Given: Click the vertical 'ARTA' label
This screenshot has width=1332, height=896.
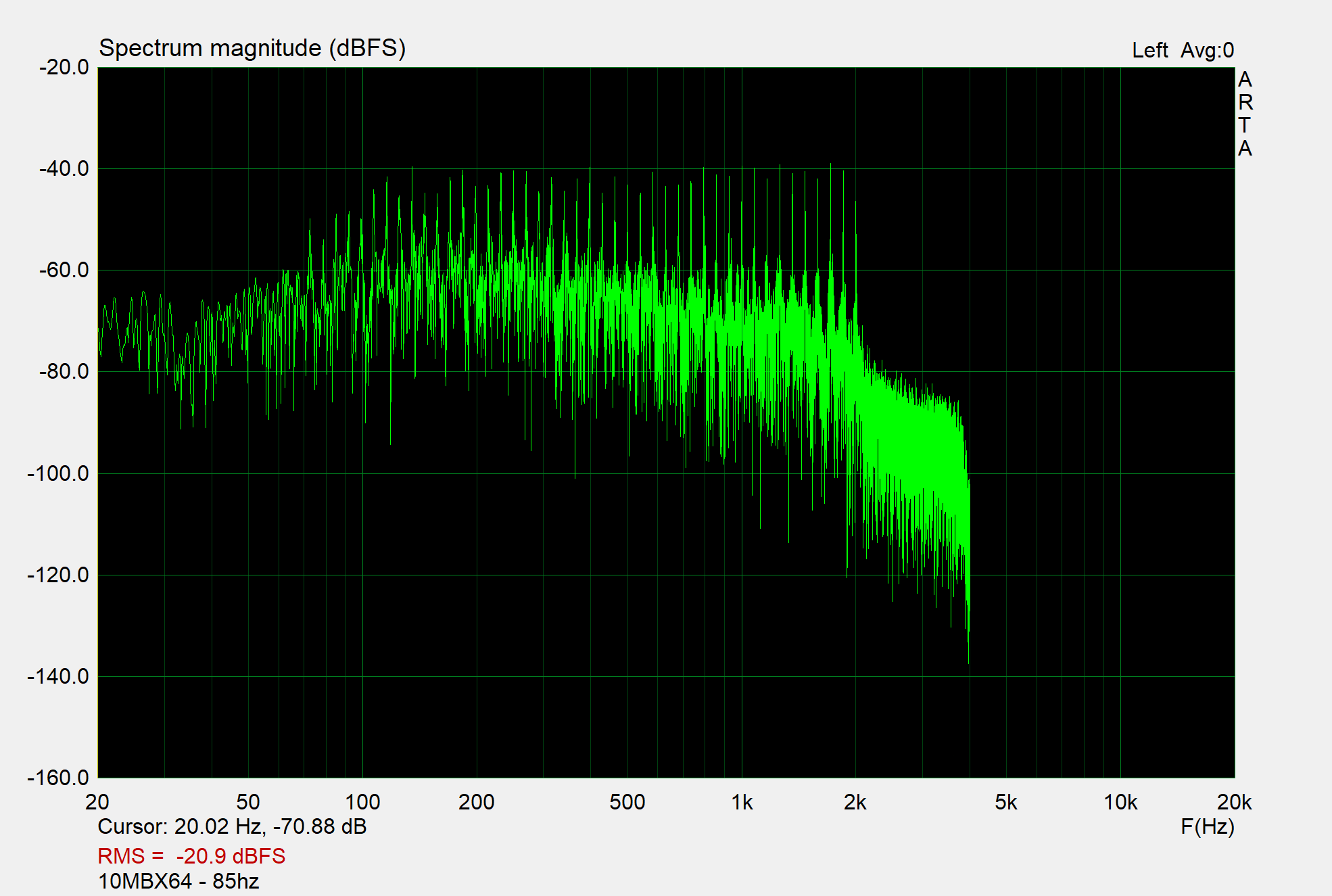Looking at the screenshot, I should click(x=1245, y=114).
